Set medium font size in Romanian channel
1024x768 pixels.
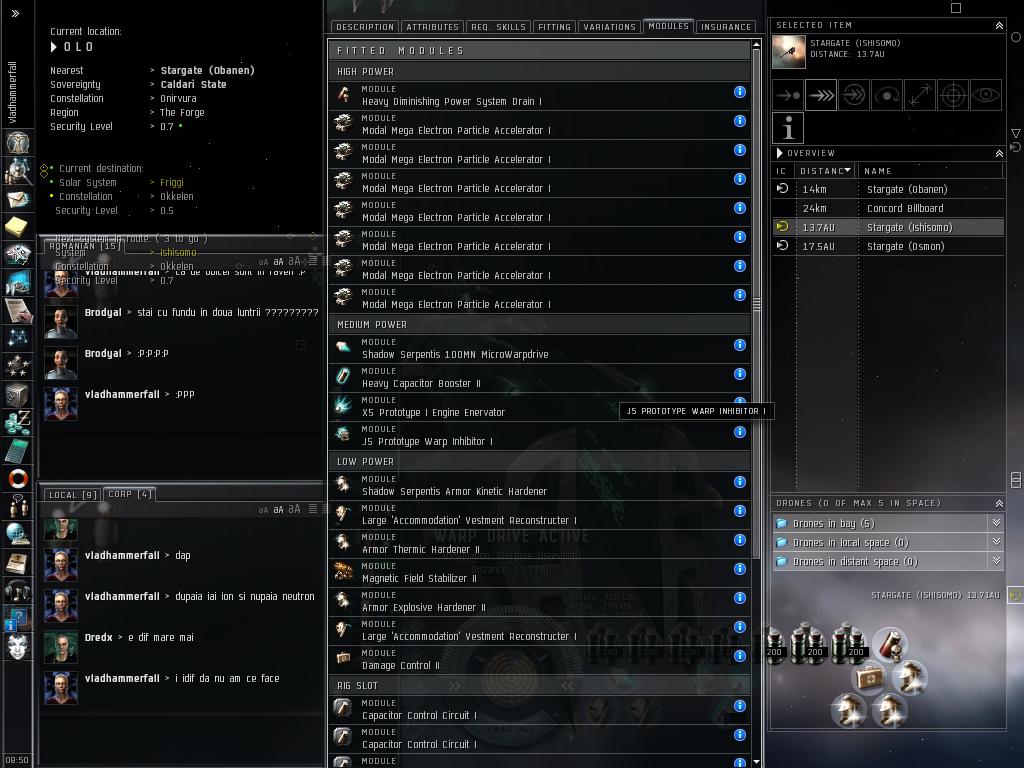(279, 262)
